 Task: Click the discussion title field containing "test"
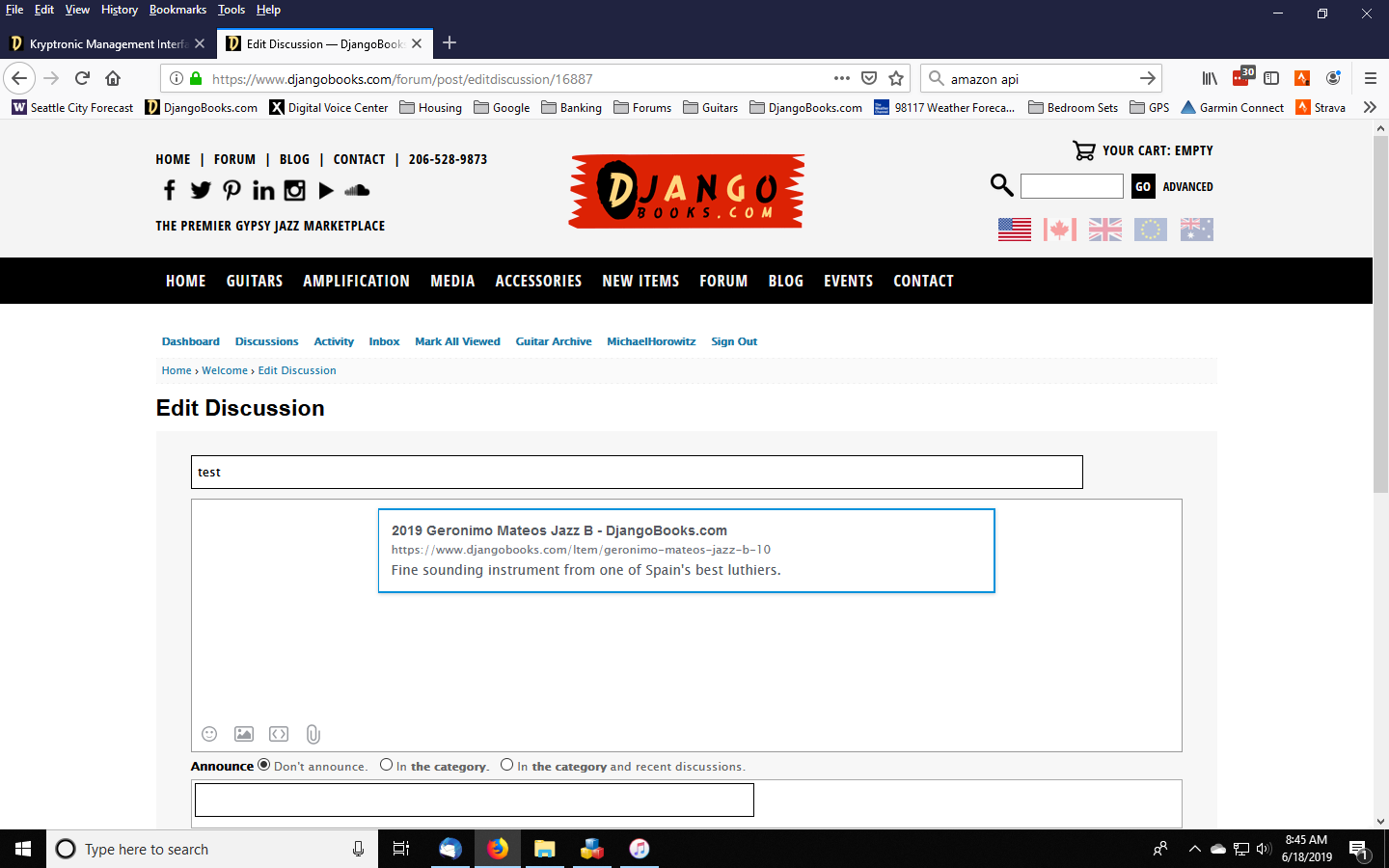637,472
